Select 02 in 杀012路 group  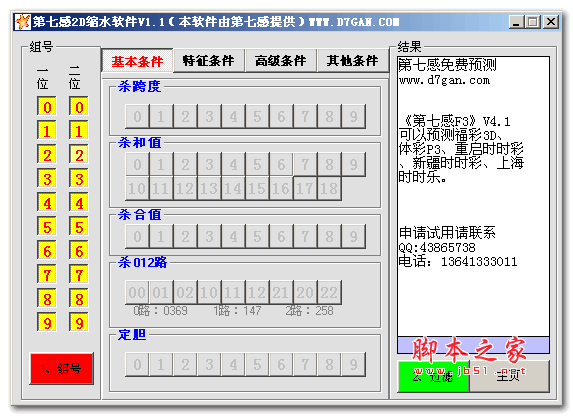[x=185, y=292]
